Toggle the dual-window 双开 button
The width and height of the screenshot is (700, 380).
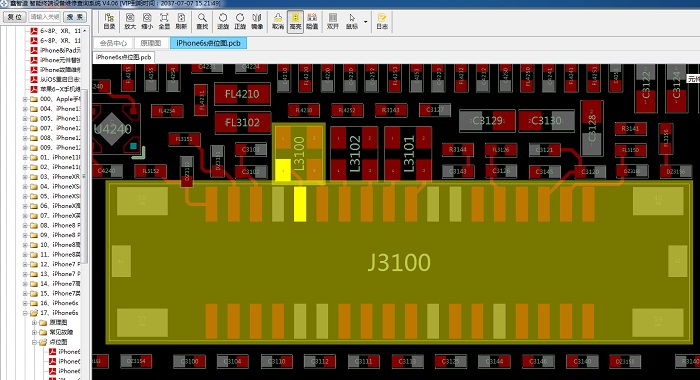click(x=333, y=21)
